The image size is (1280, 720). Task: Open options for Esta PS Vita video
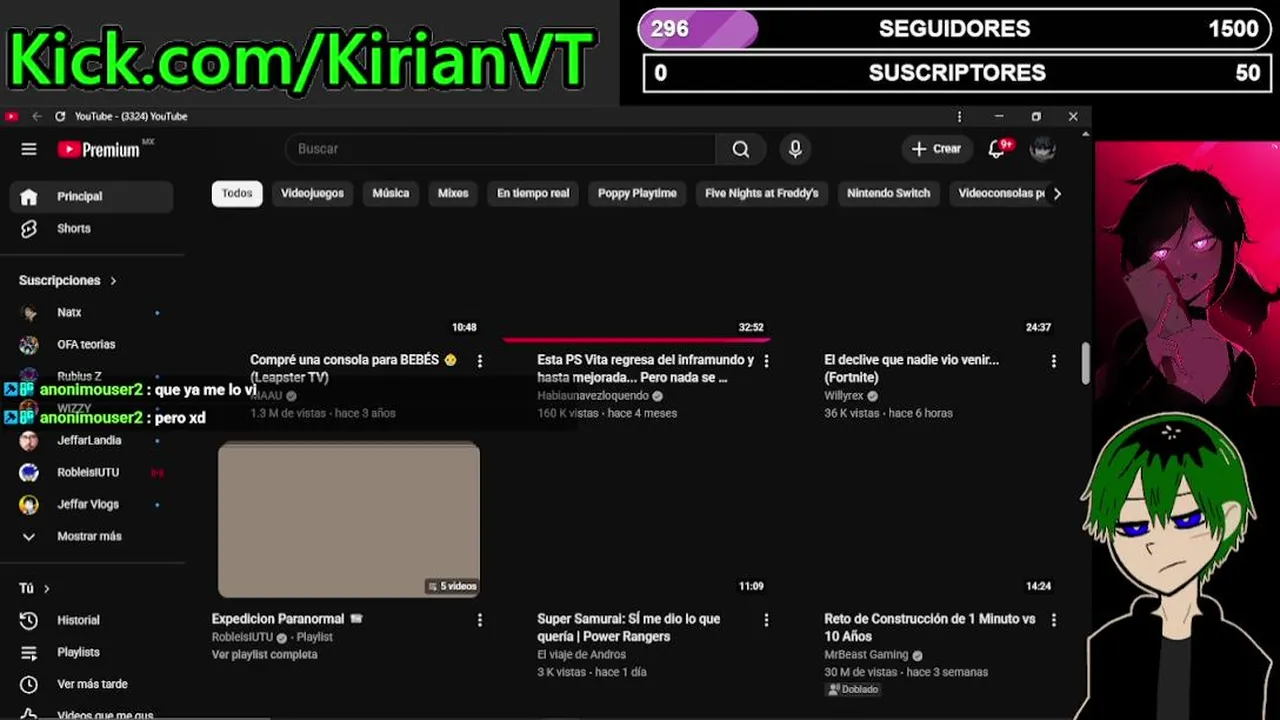pyautogui.click(x=767, y=361)
